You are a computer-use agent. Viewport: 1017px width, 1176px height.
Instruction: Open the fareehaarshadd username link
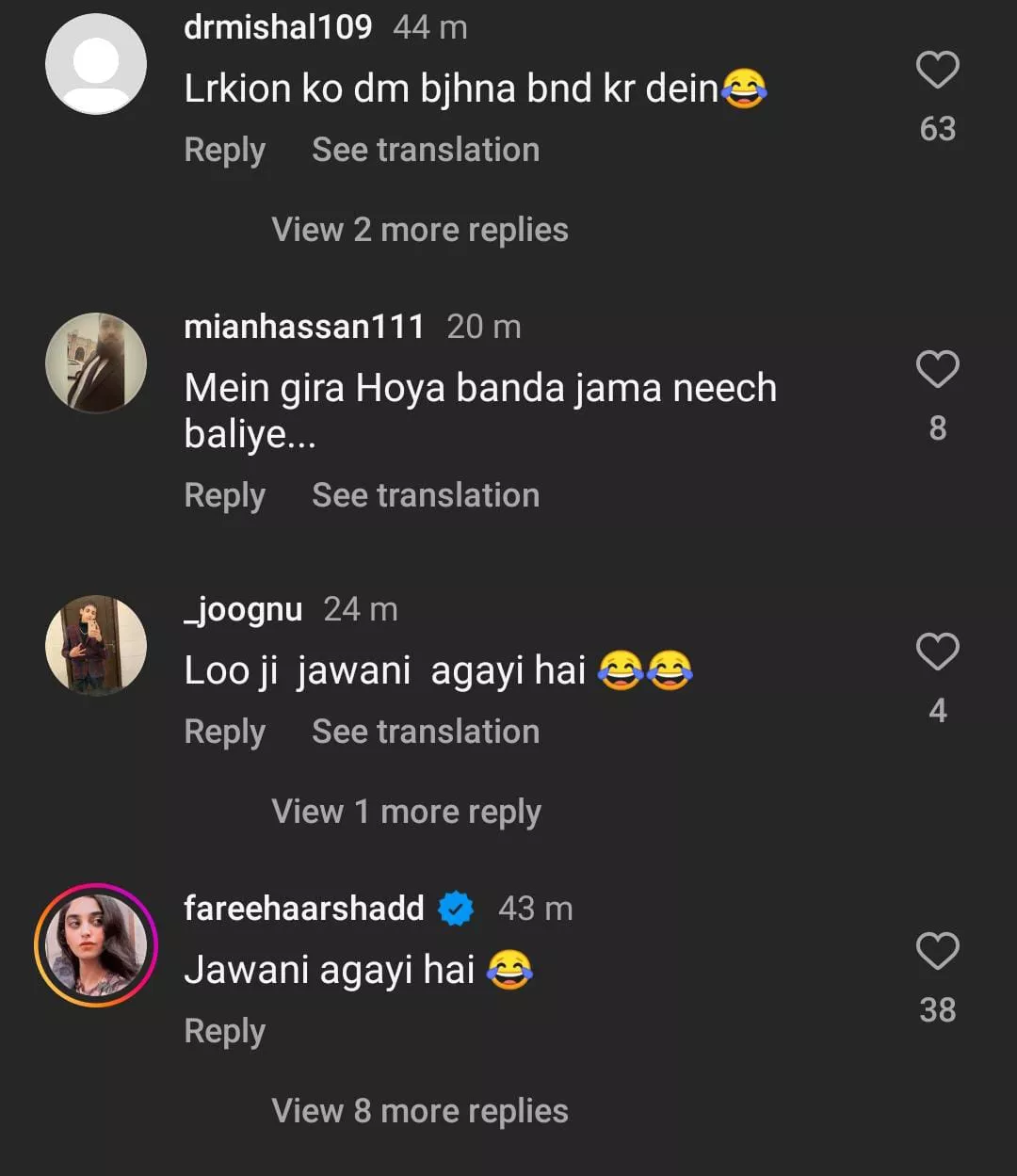pyautogui.click(x=304, y=909)
